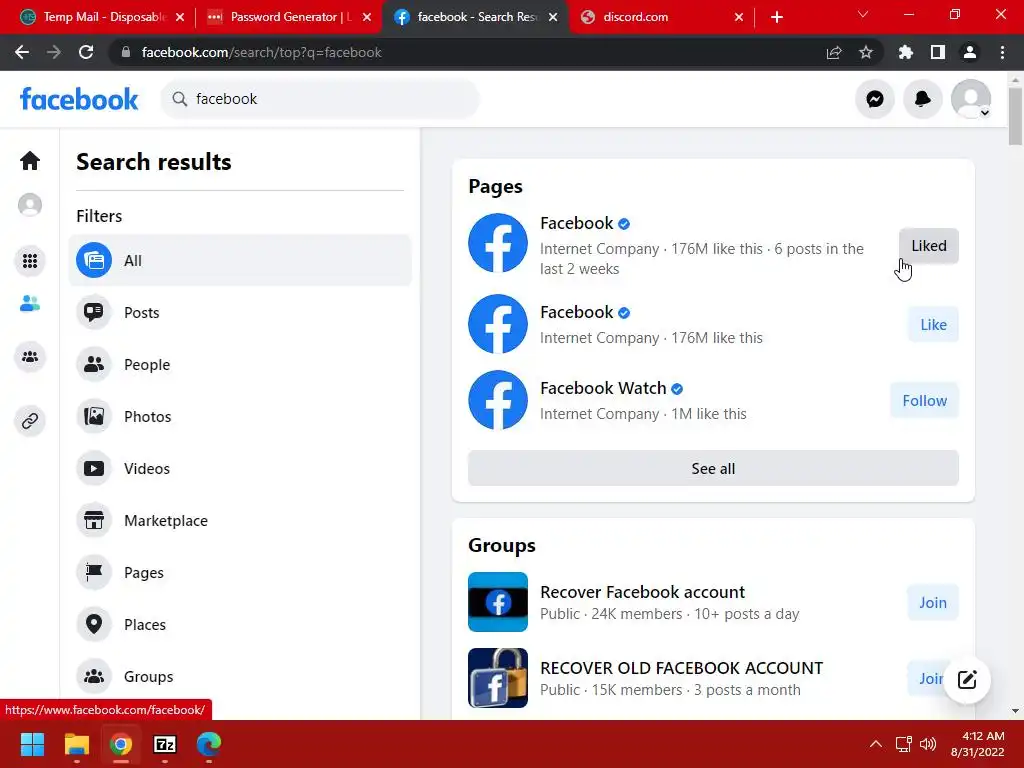Viewport: 1024px width, 768px height.
Task: Open first Facebook page logo thumbnail
Action: point(498,243)
